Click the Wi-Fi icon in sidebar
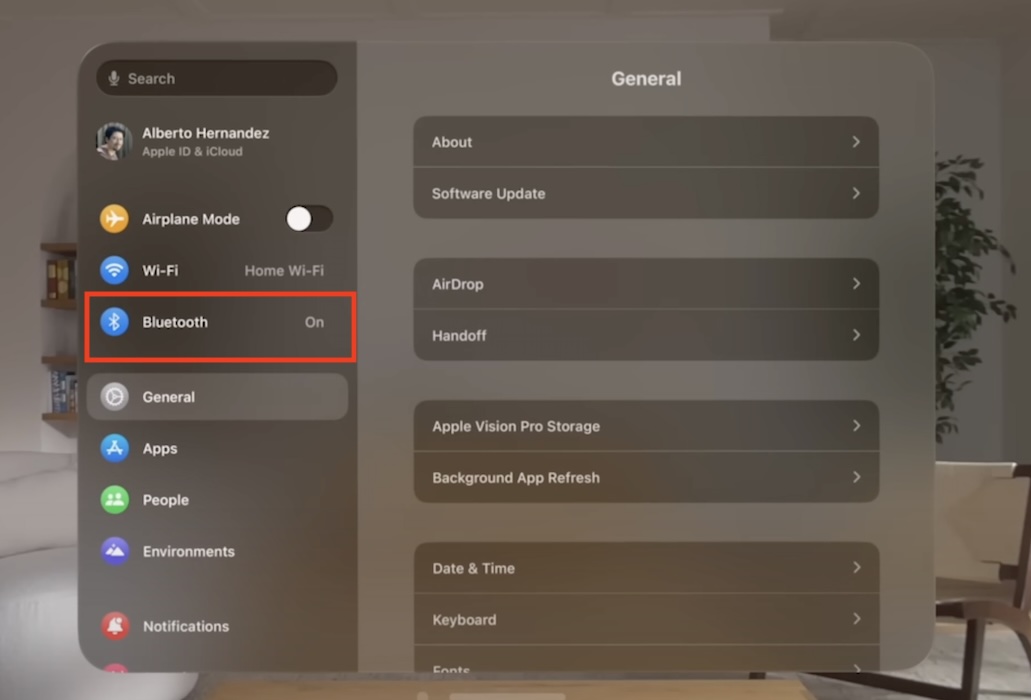The height and width of the screenshot is (700, 1031). (x=114, y=270)
